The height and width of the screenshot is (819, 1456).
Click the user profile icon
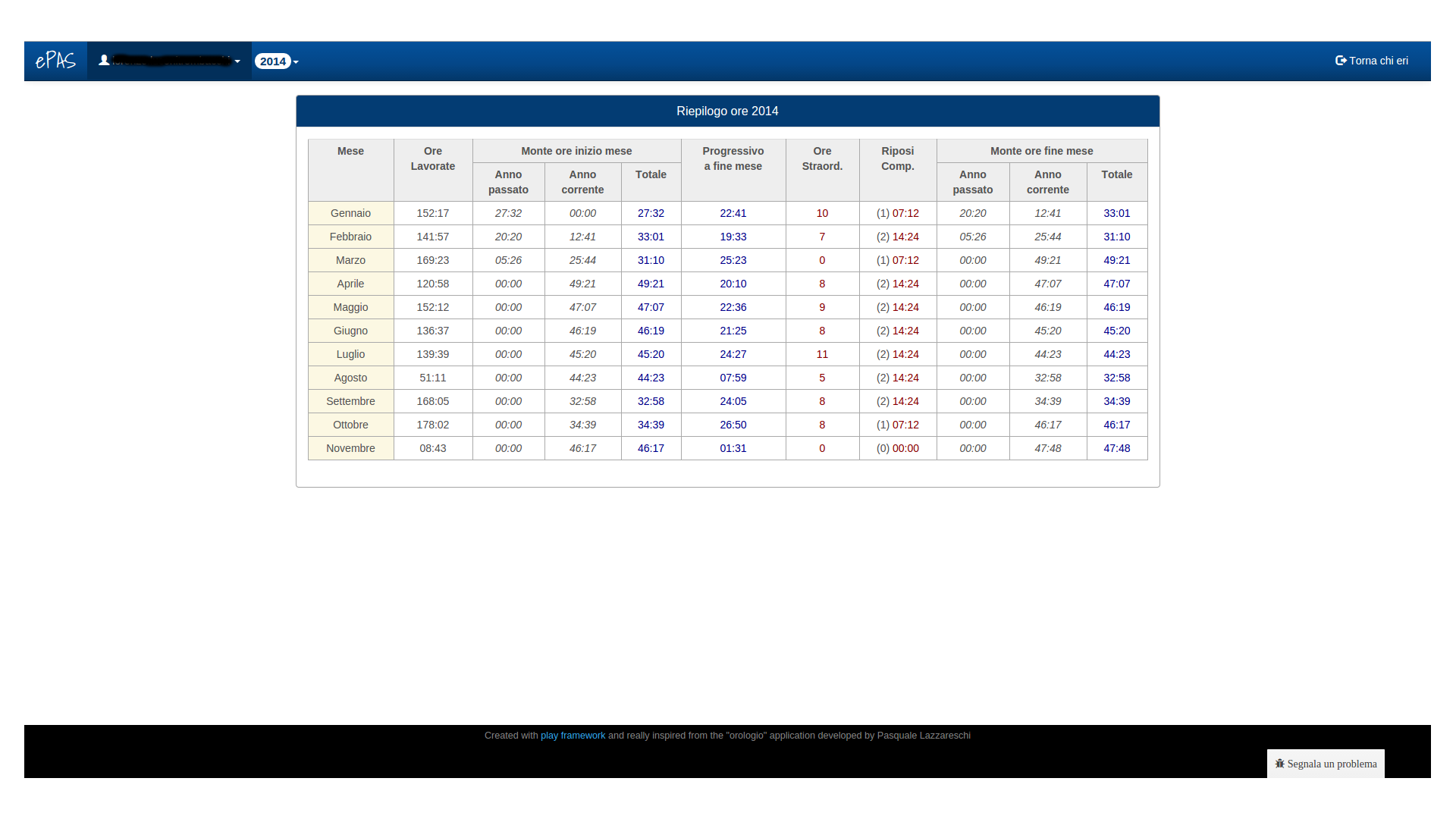pos(104,61)
